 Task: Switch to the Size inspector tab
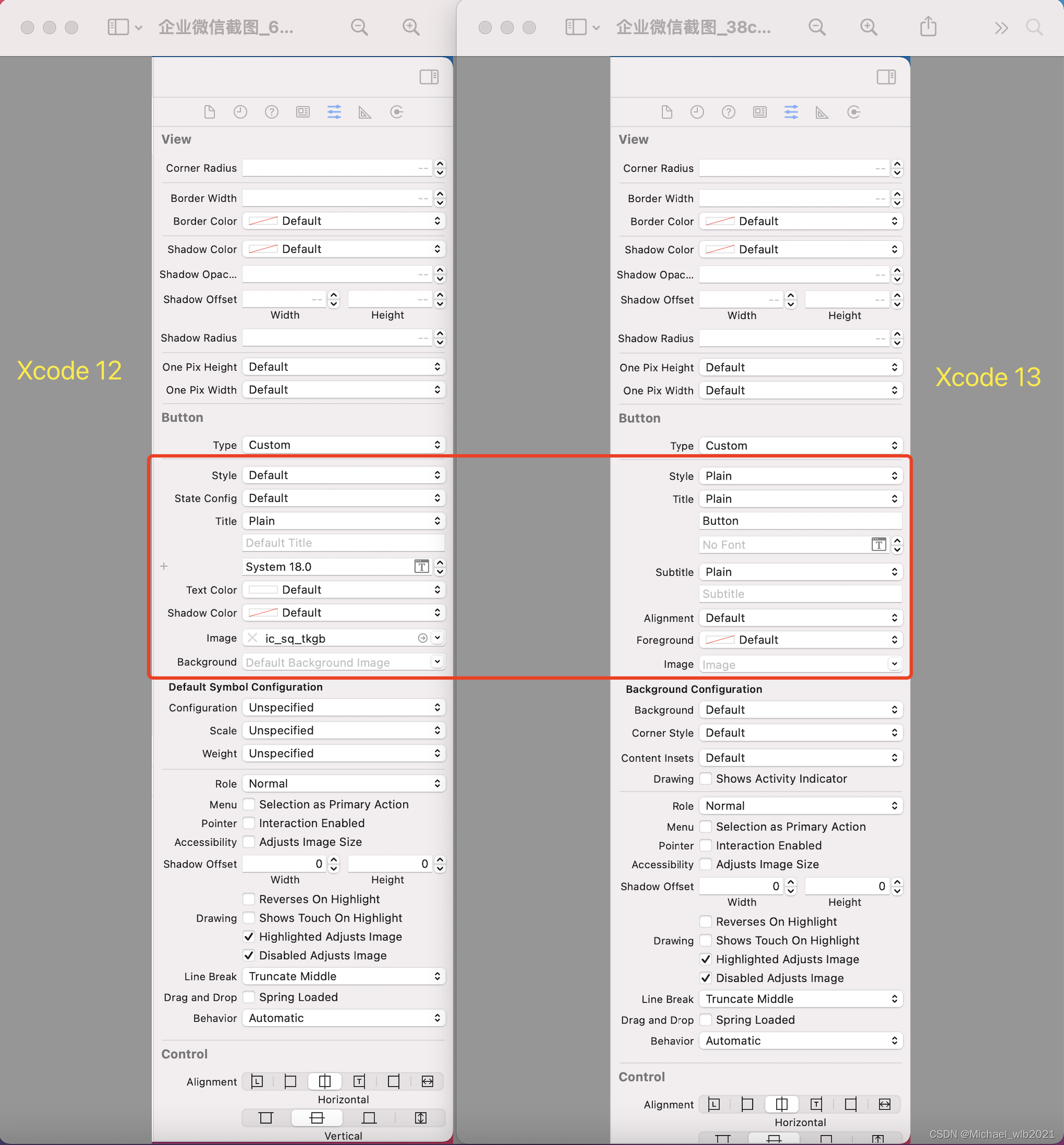tap(364, 112)
